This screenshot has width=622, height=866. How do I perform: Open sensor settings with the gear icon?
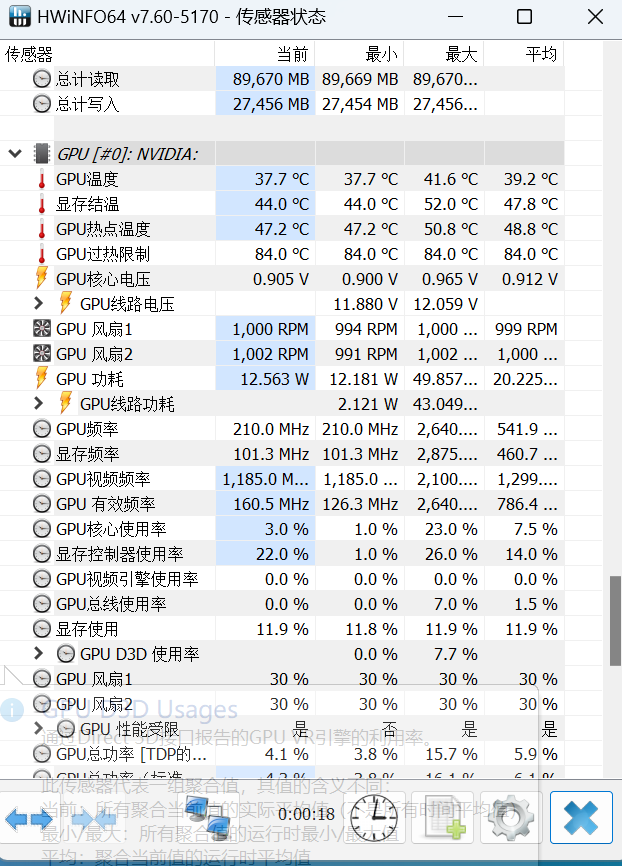click(x=509, y=818)
